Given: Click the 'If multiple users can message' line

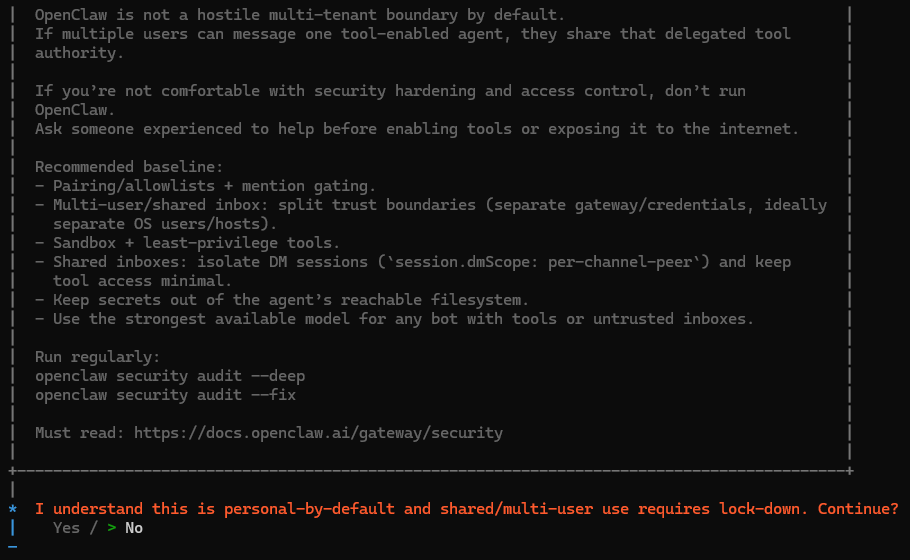Looking at the screenshot, I should tap(413, 34).
